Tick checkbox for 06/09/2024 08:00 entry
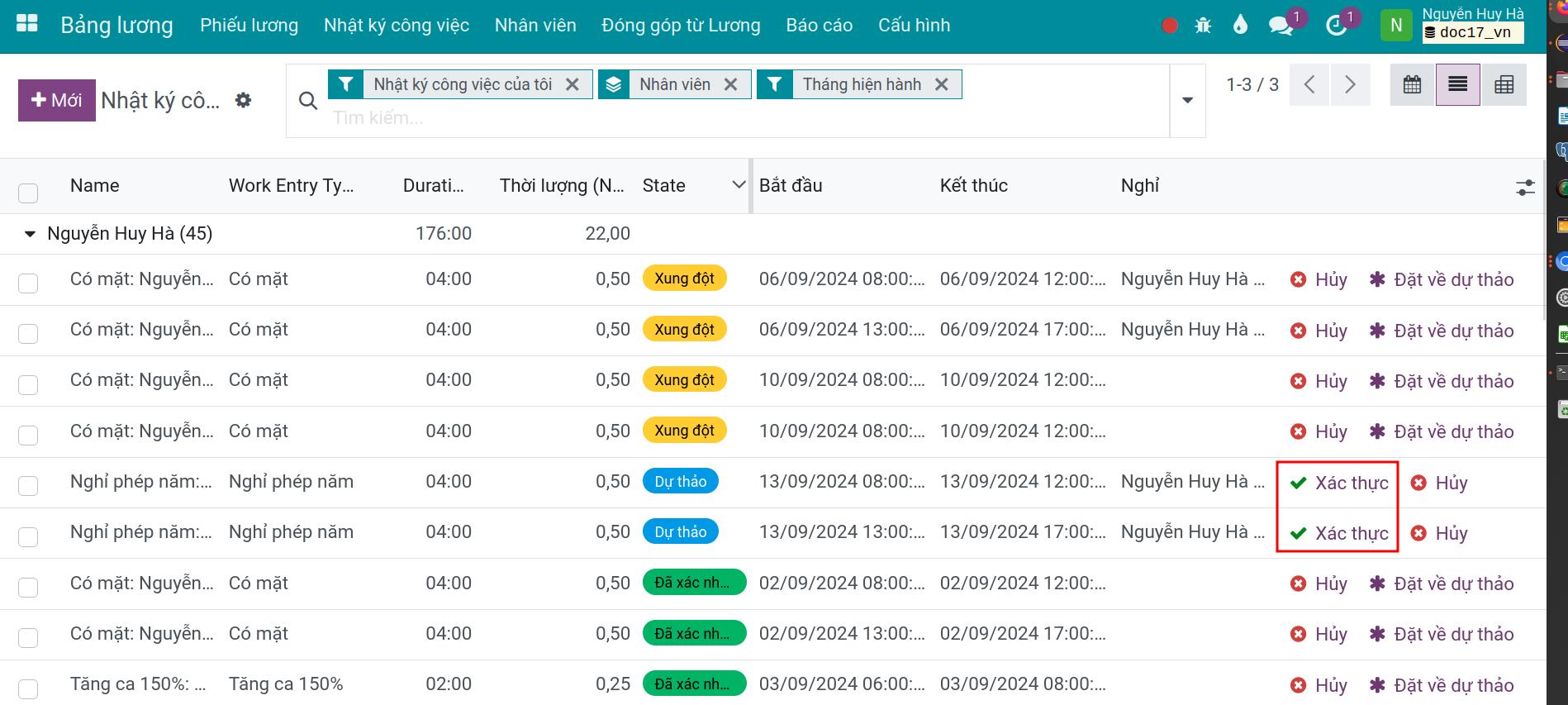1568x705 pixels. coord(28,283)
